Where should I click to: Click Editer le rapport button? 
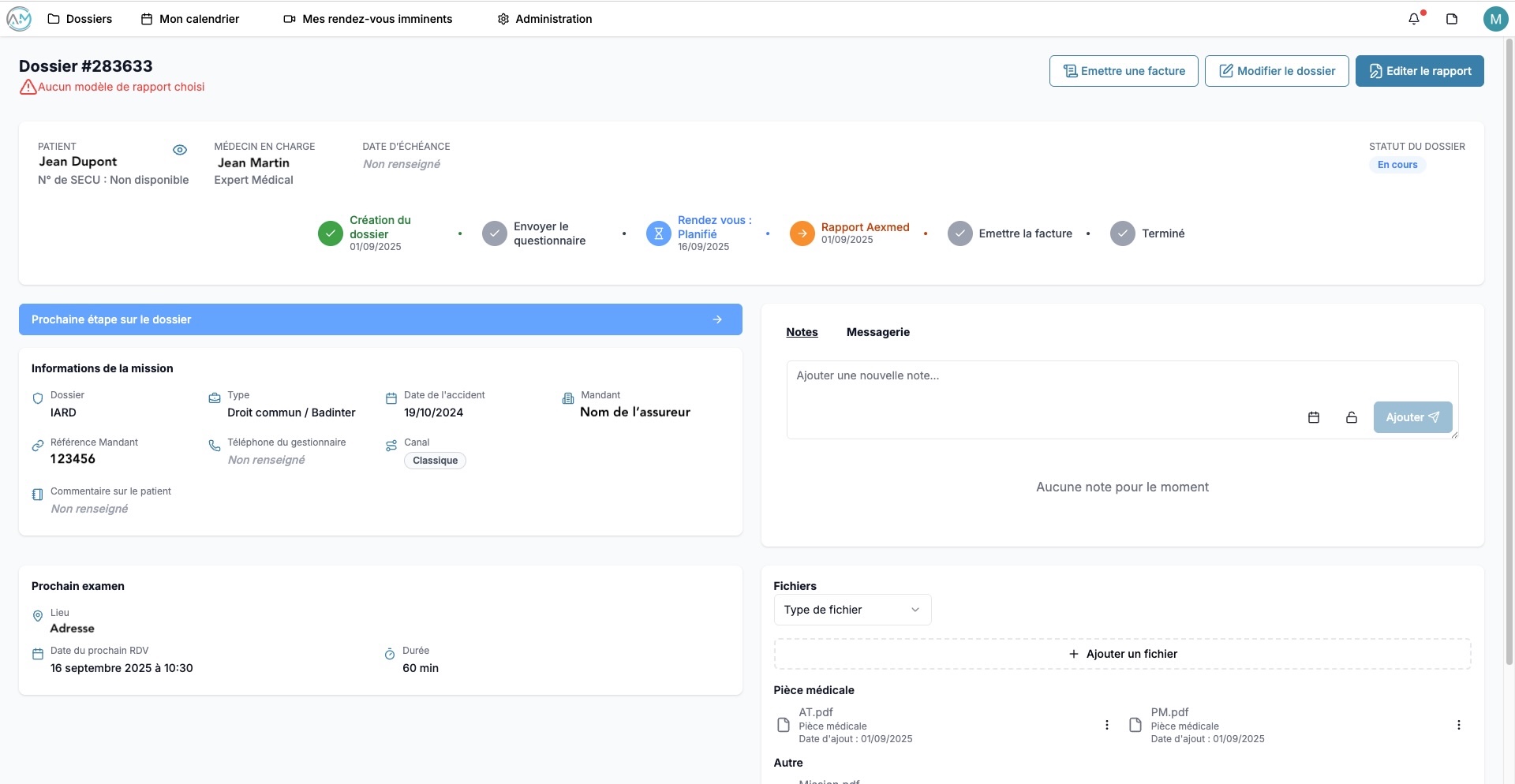[1420, 71]
